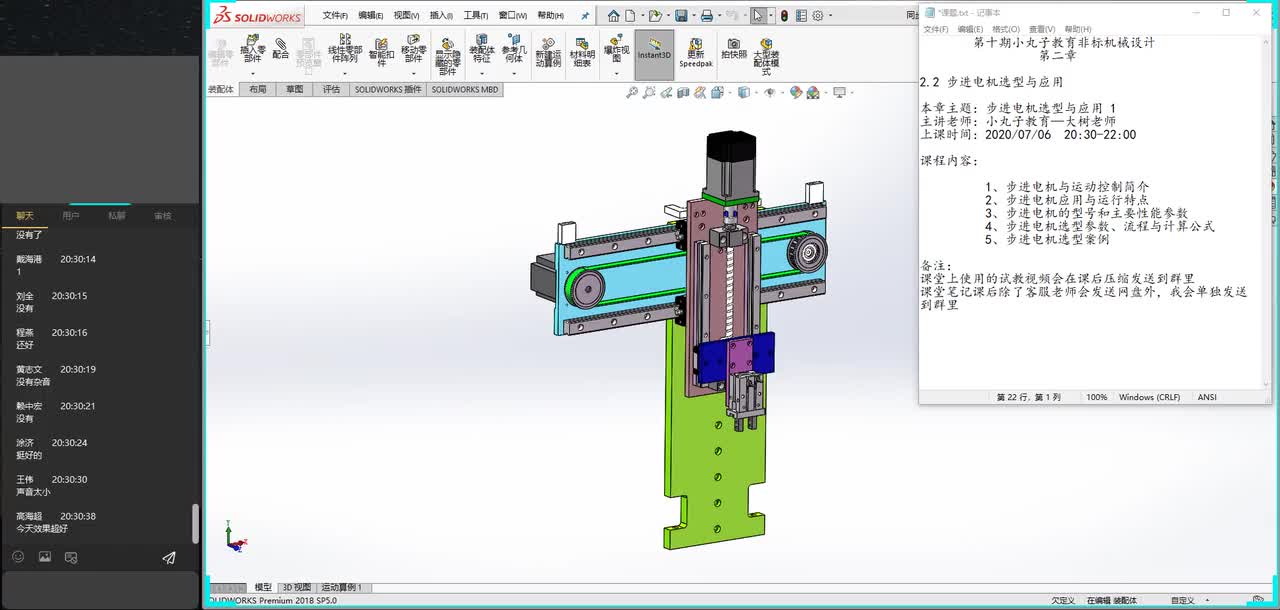Expand the Reference Geometry dropdown arrow
This screenshot has width=1280, height=610.
(x=513, y=73)
